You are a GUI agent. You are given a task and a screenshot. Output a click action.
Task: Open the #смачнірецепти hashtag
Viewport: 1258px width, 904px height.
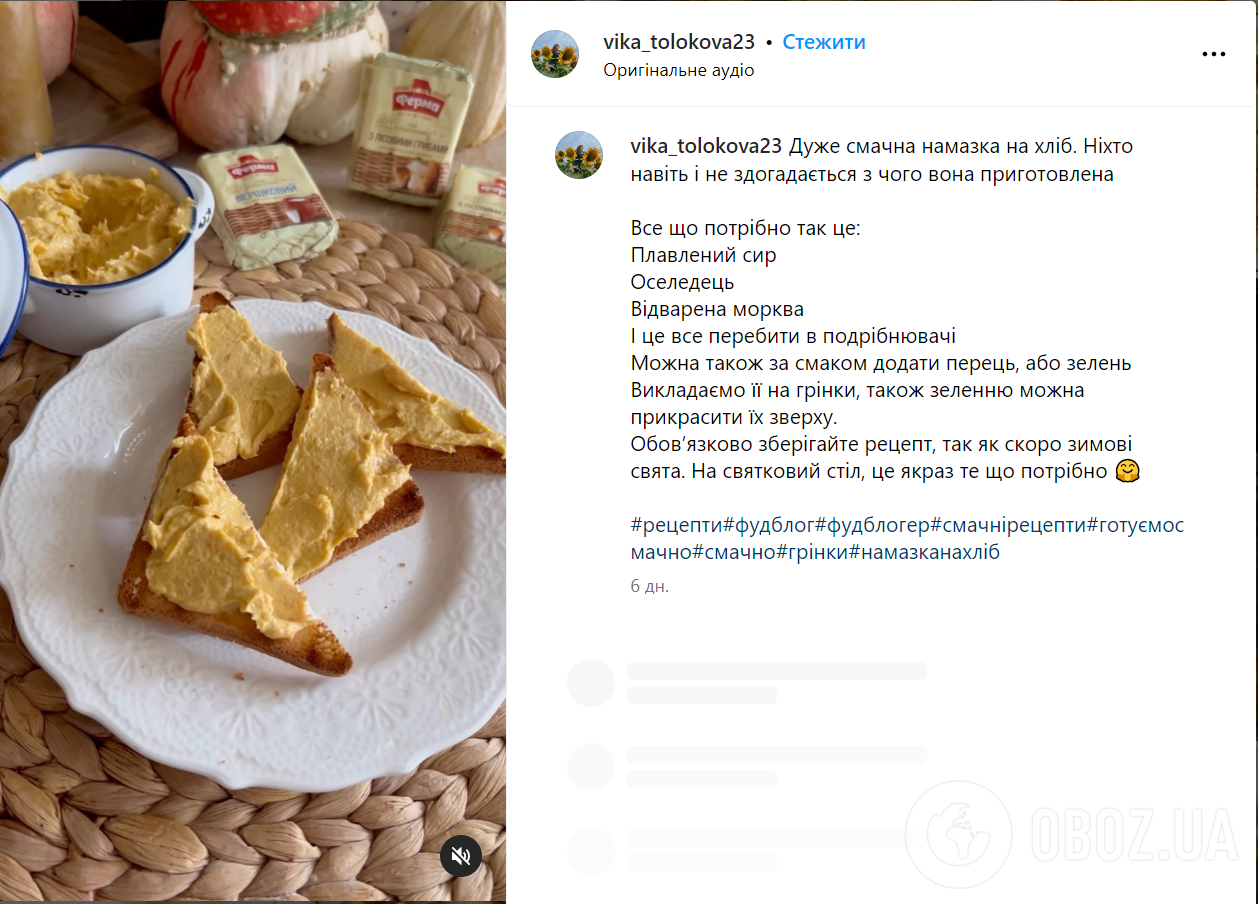(x=1008, y=525)
